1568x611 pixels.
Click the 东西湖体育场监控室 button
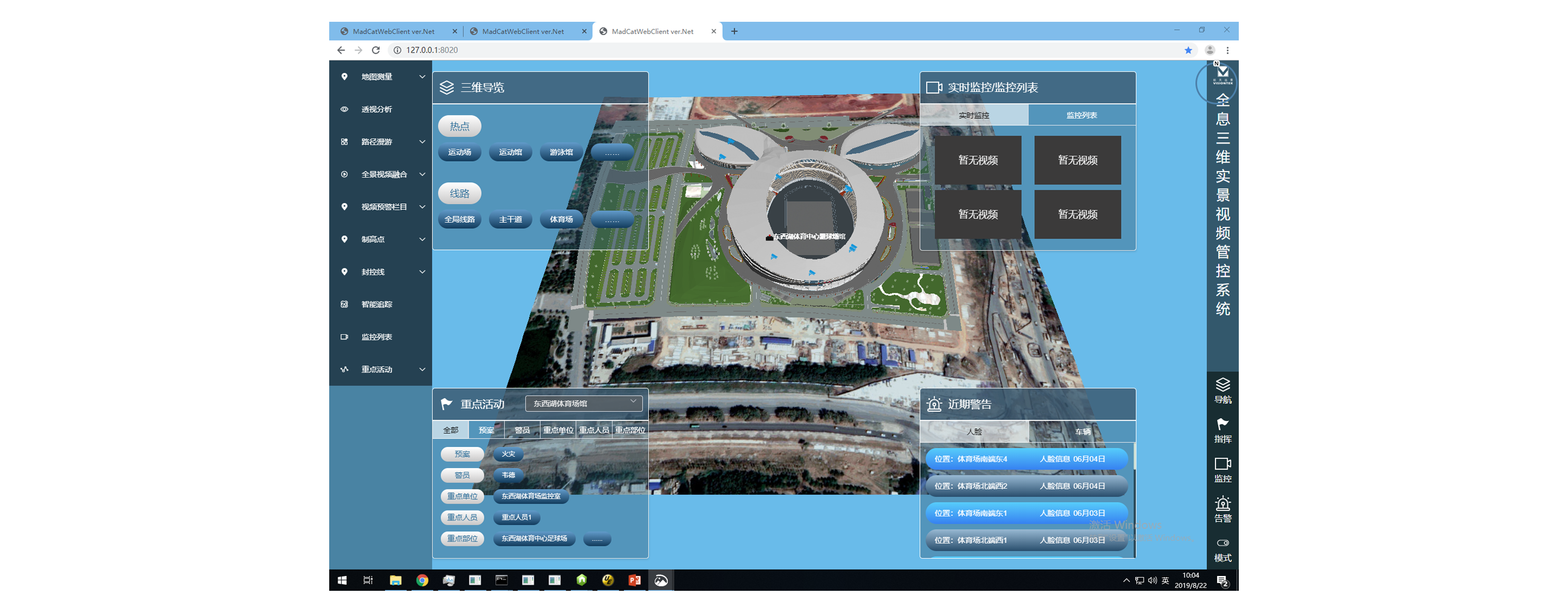coord(531,496)
